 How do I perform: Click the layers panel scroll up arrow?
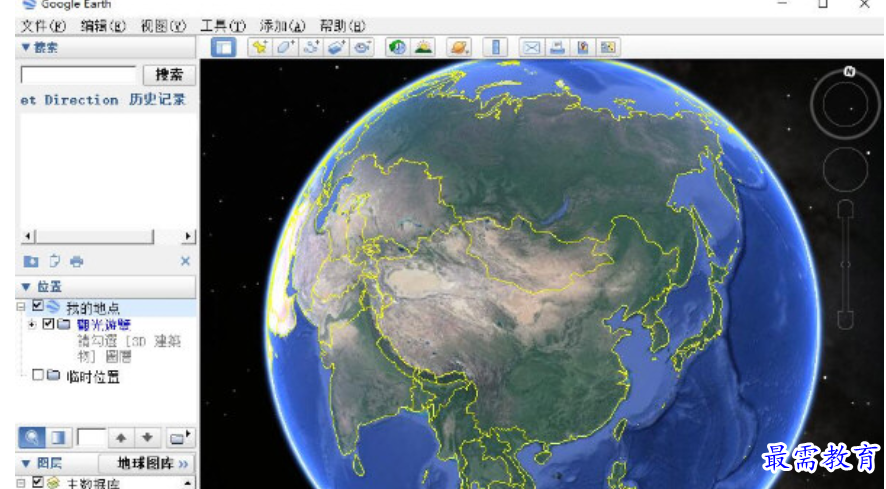coord(188,483)
